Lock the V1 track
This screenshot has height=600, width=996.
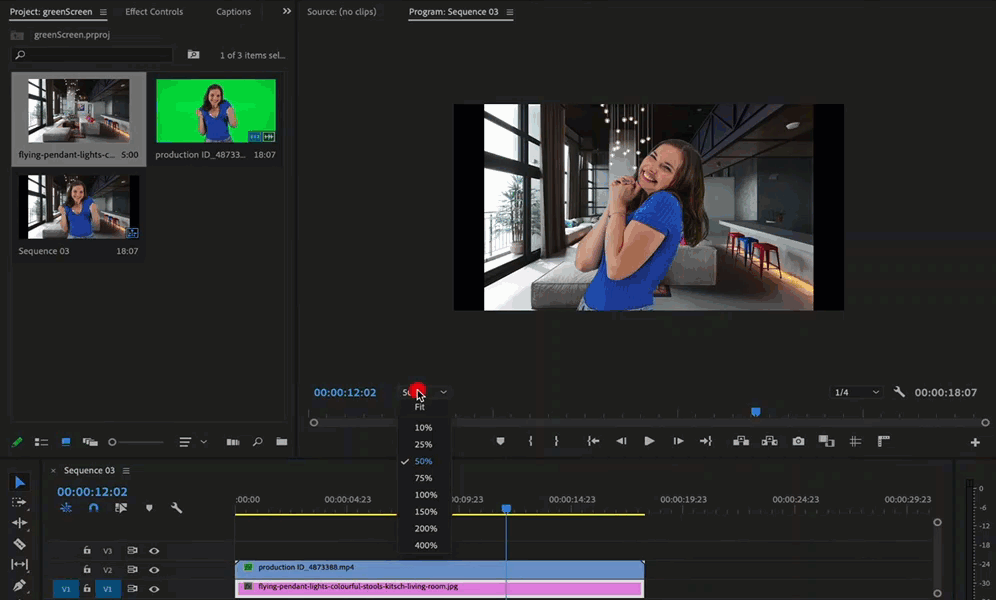coord(86,589)
